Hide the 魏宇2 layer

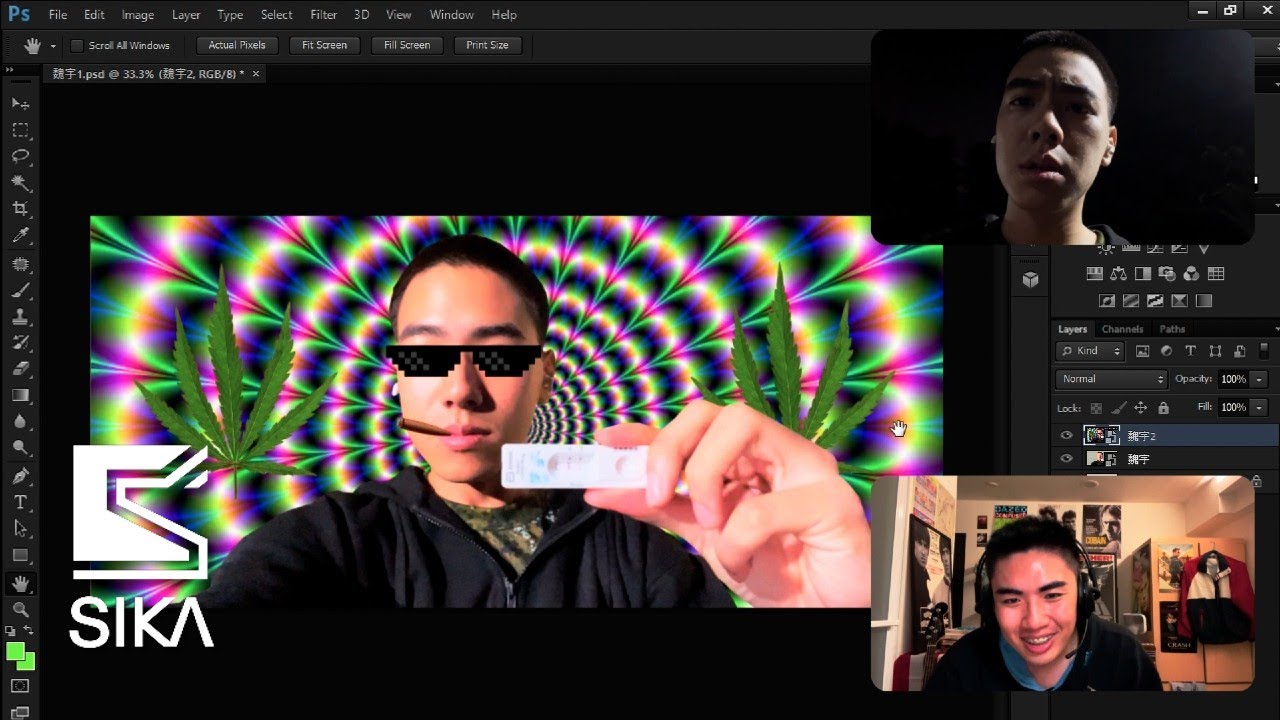(1066, 436)
